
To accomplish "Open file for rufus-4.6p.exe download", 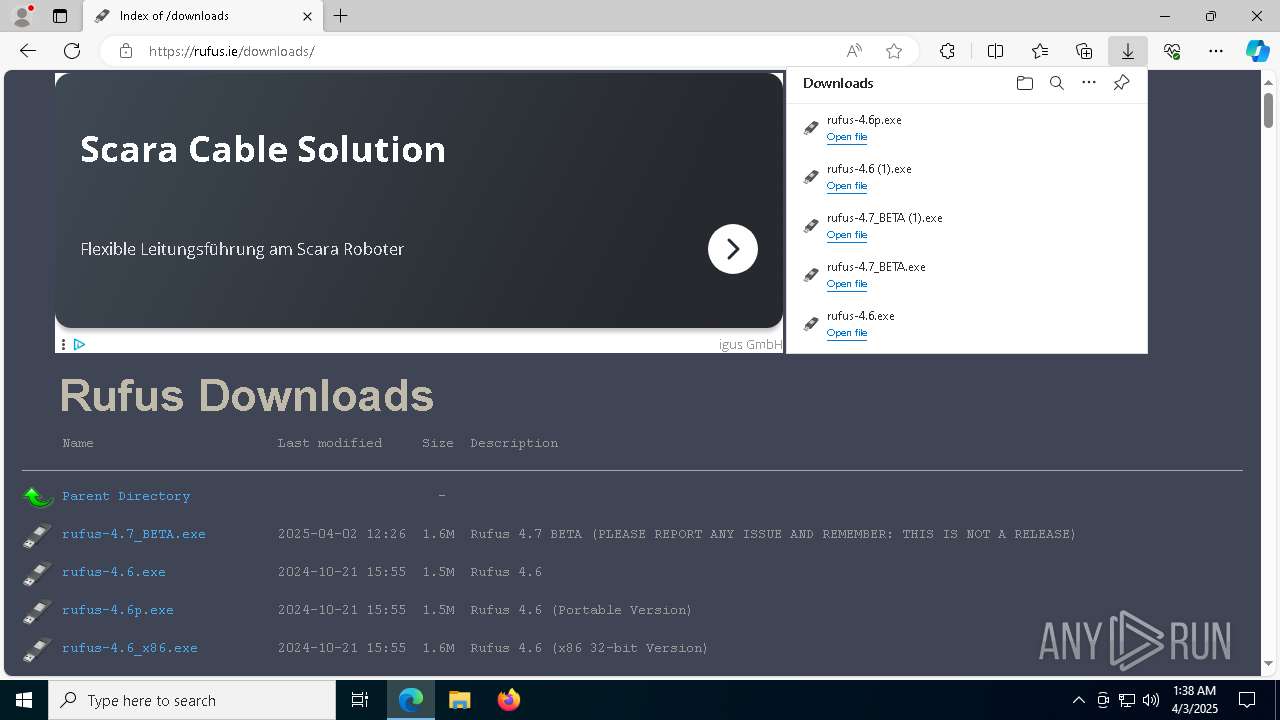I will [x=847, y=137].
